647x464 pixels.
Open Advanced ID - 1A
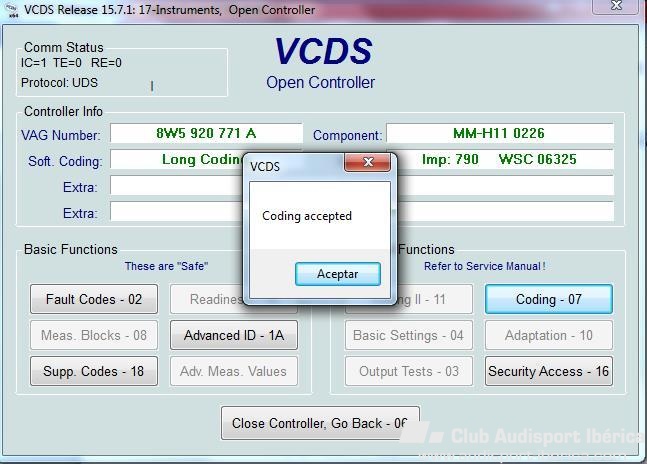[234, 335]
